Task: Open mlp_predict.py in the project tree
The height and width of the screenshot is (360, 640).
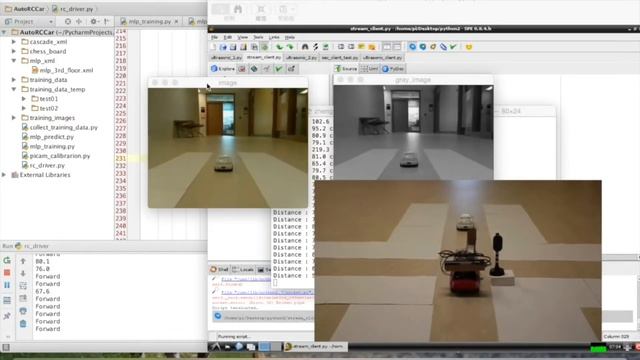Action: pos(51,137)
